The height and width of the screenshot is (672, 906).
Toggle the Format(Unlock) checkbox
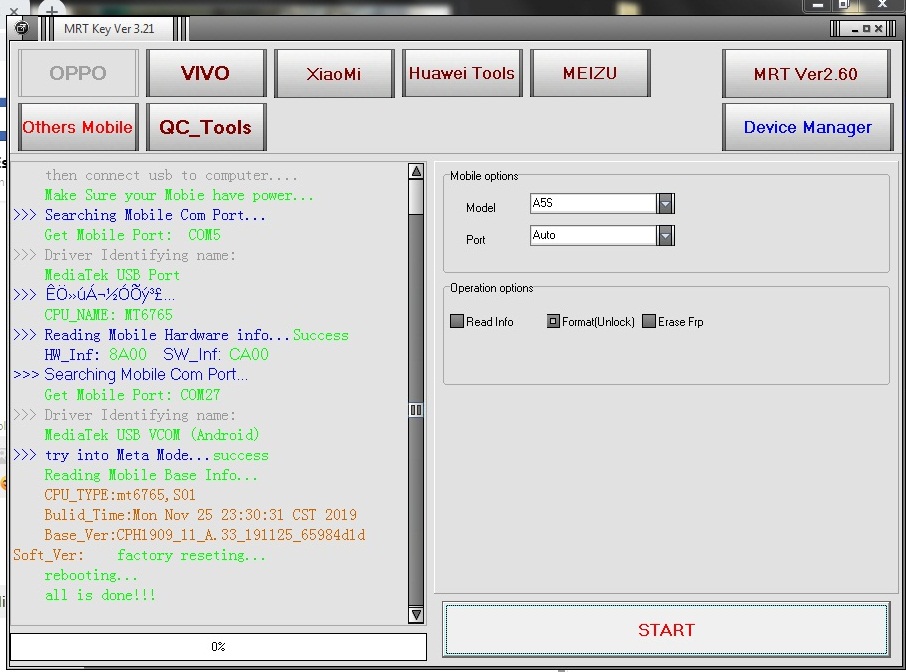coord(553,321)
